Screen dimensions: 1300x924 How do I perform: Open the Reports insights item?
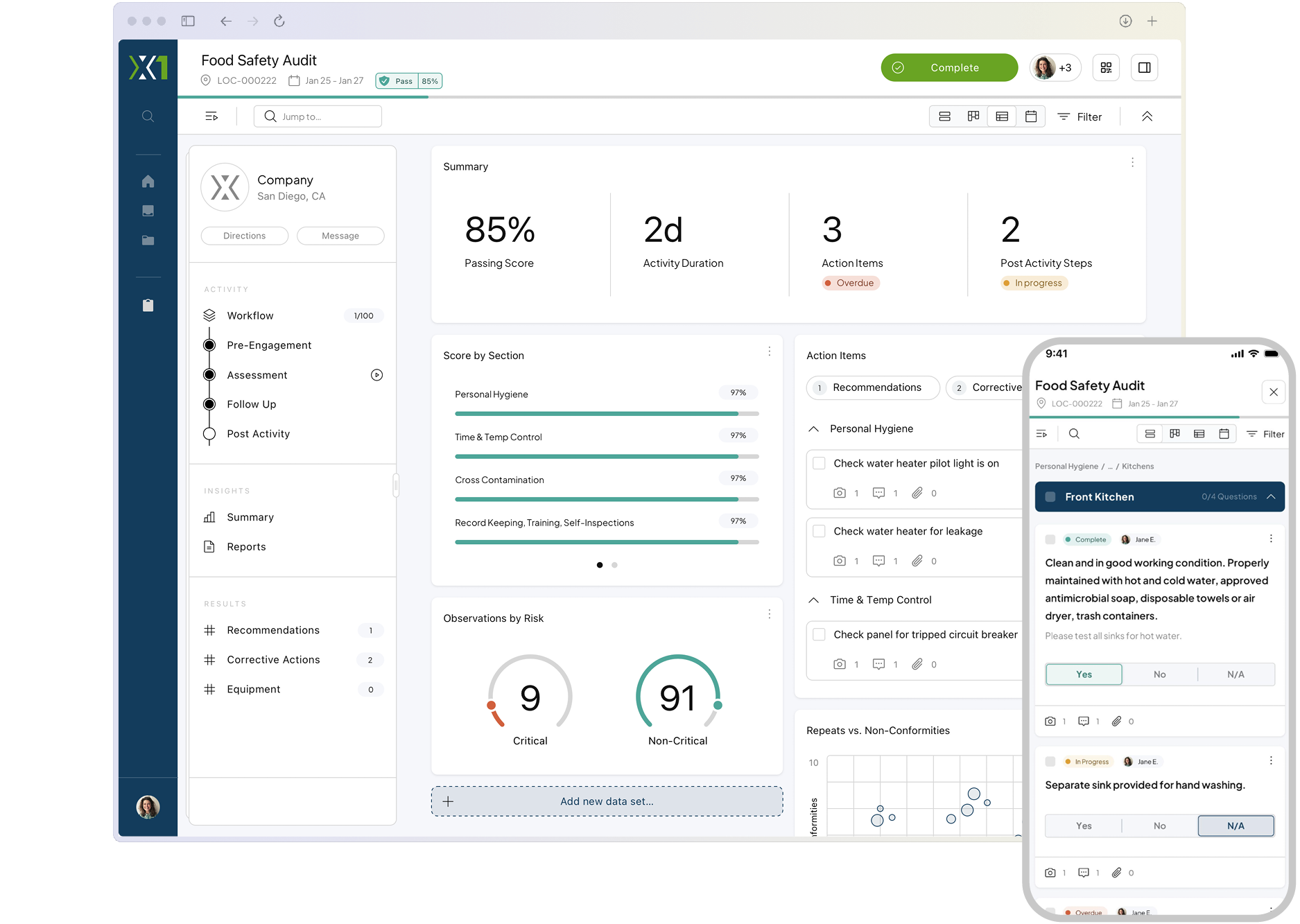point(246,547)
